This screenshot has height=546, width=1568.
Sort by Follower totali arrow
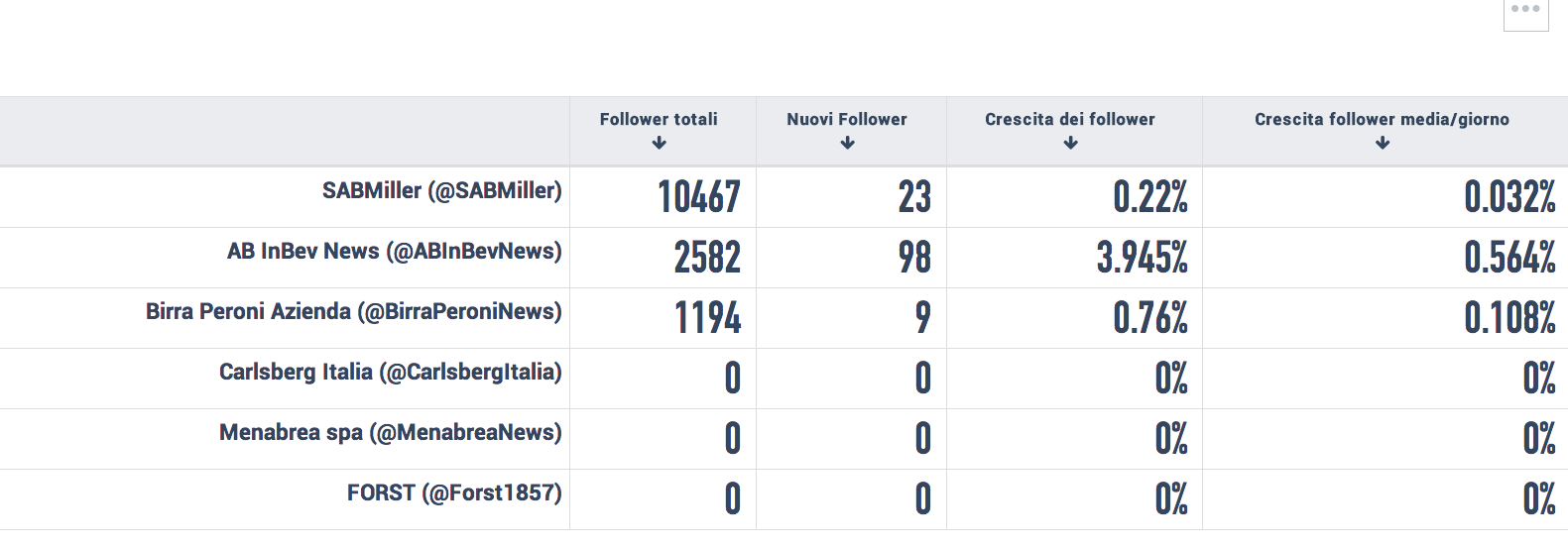point(660,144)
